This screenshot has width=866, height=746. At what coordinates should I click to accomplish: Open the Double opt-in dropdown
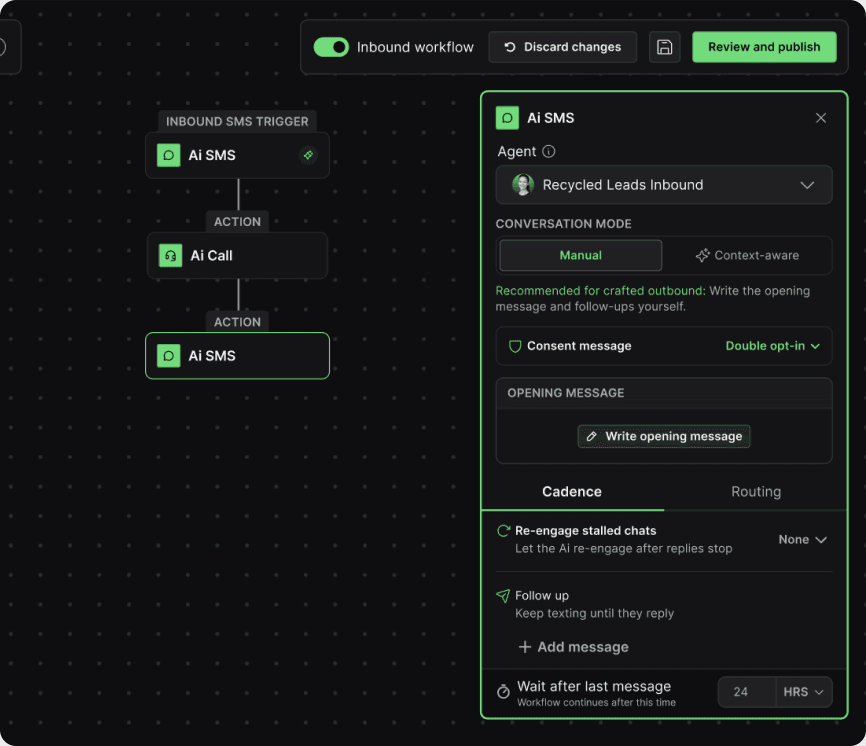click(x=772, y=346)
